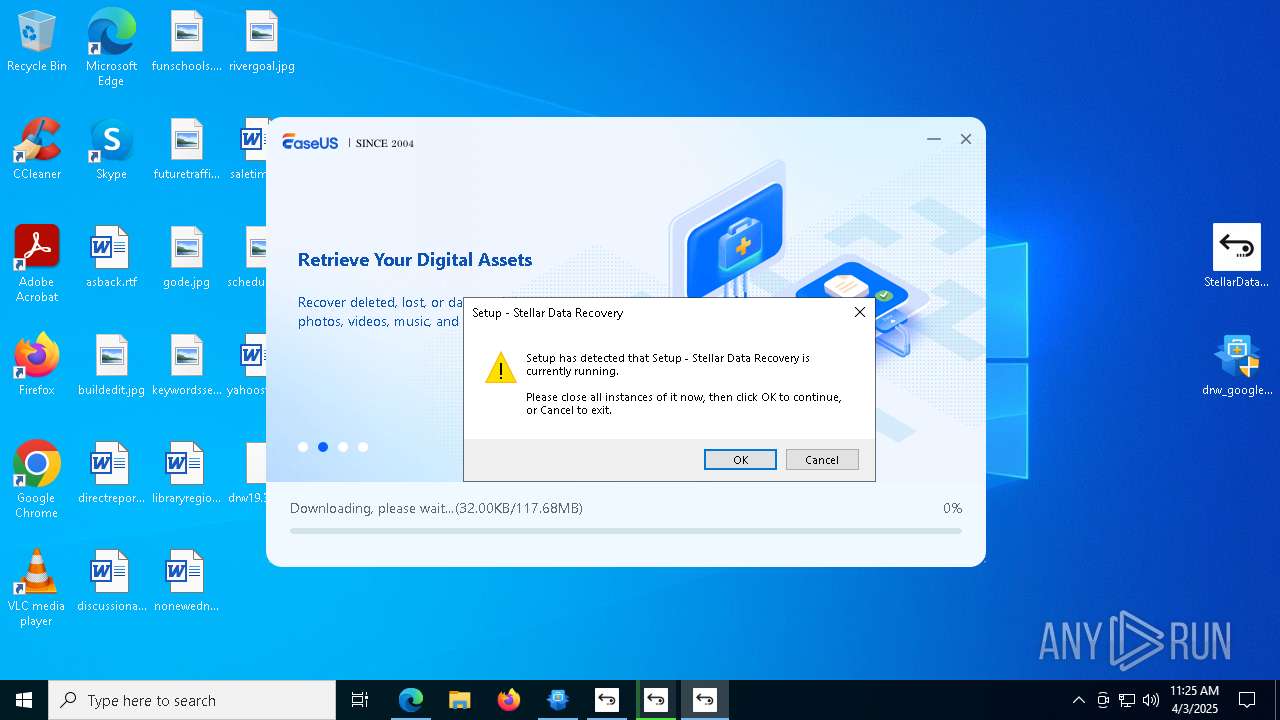Select the asback.rtf document
The height and width of the screenshot is (720, 1280).
(111, 257)
